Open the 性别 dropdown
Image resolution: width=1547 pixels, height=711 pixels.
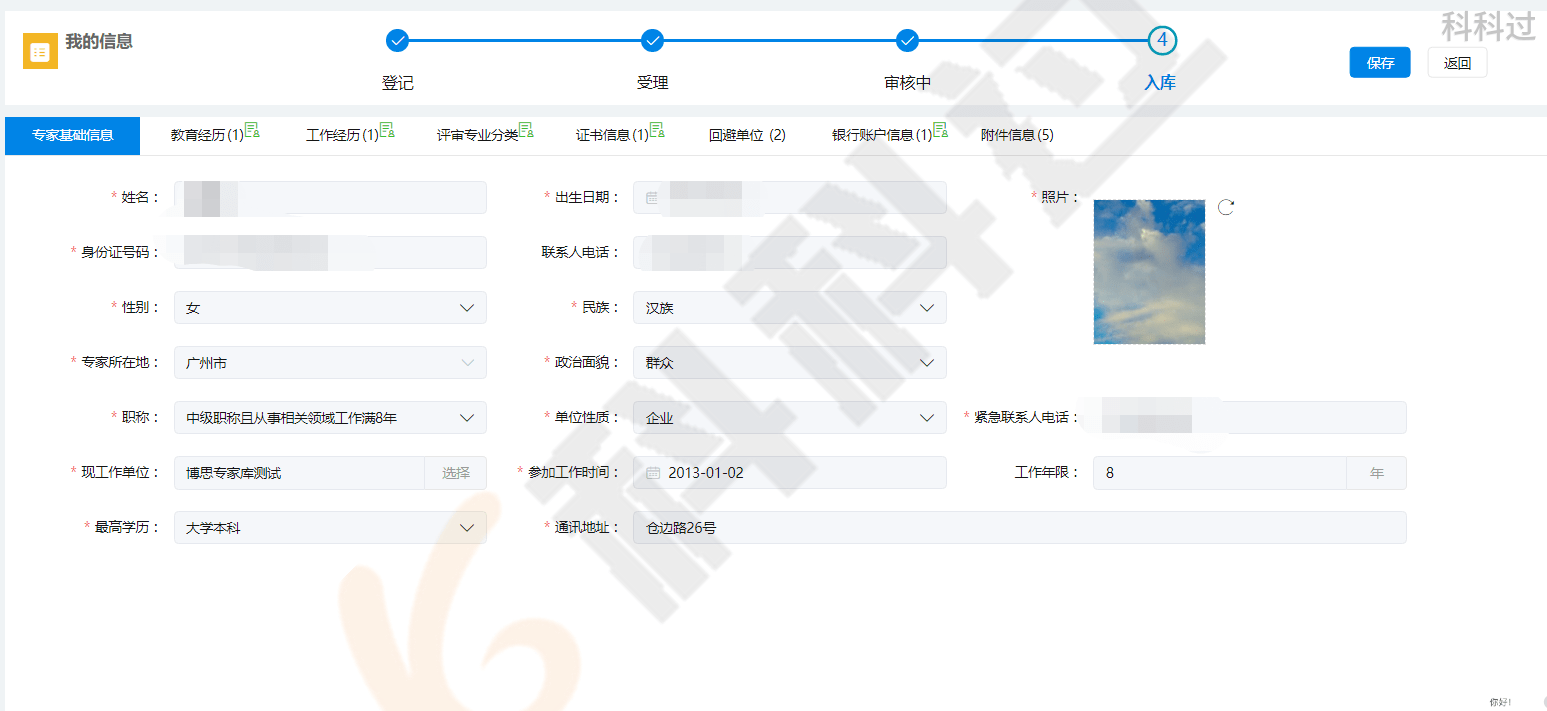click(x=466, y=307)
